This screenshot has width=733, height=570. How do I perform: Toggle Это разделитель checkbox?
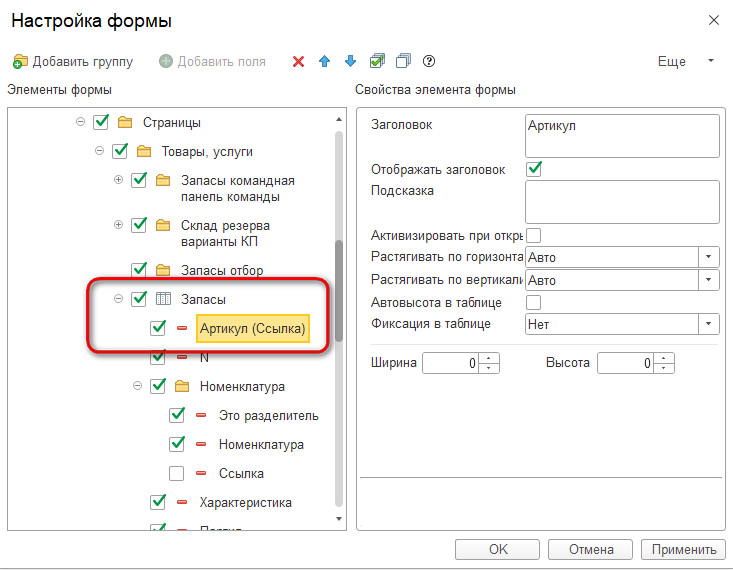[177, 415]
